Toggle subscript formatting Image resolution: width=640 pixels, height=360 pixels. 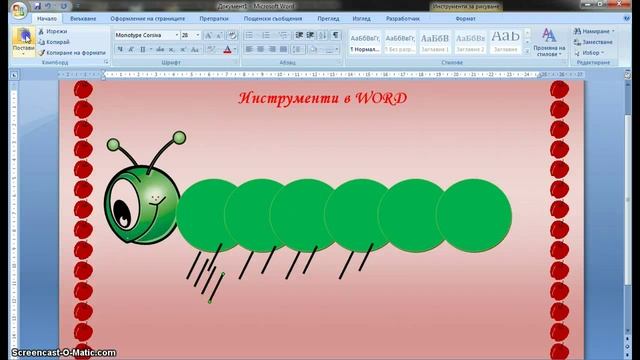[172, 49]
